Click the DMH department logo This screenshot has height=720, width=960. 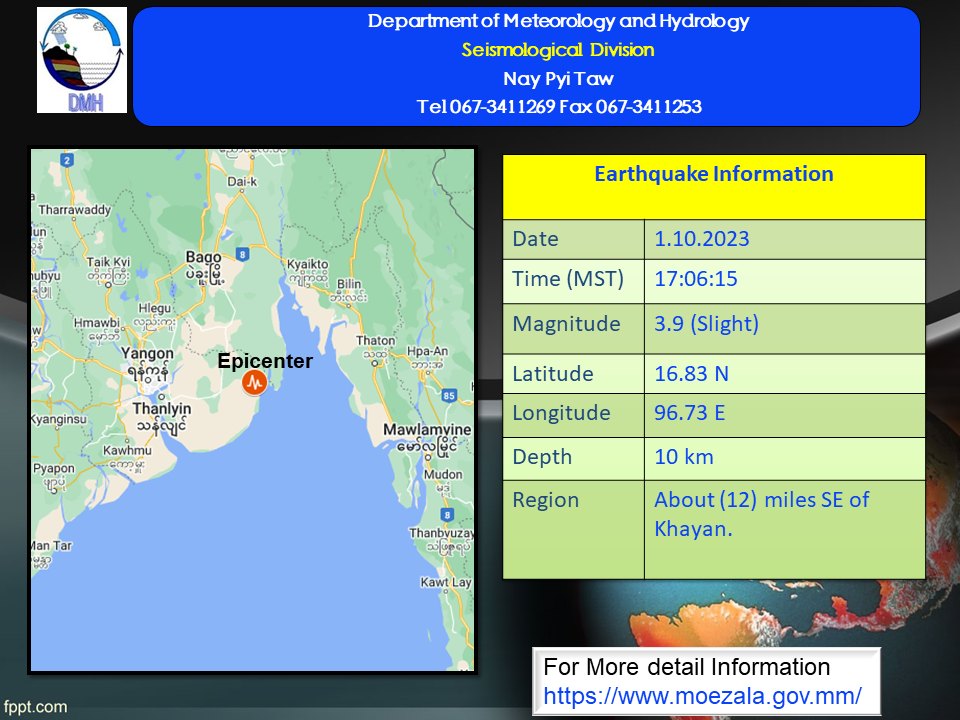tap(82, 60)
